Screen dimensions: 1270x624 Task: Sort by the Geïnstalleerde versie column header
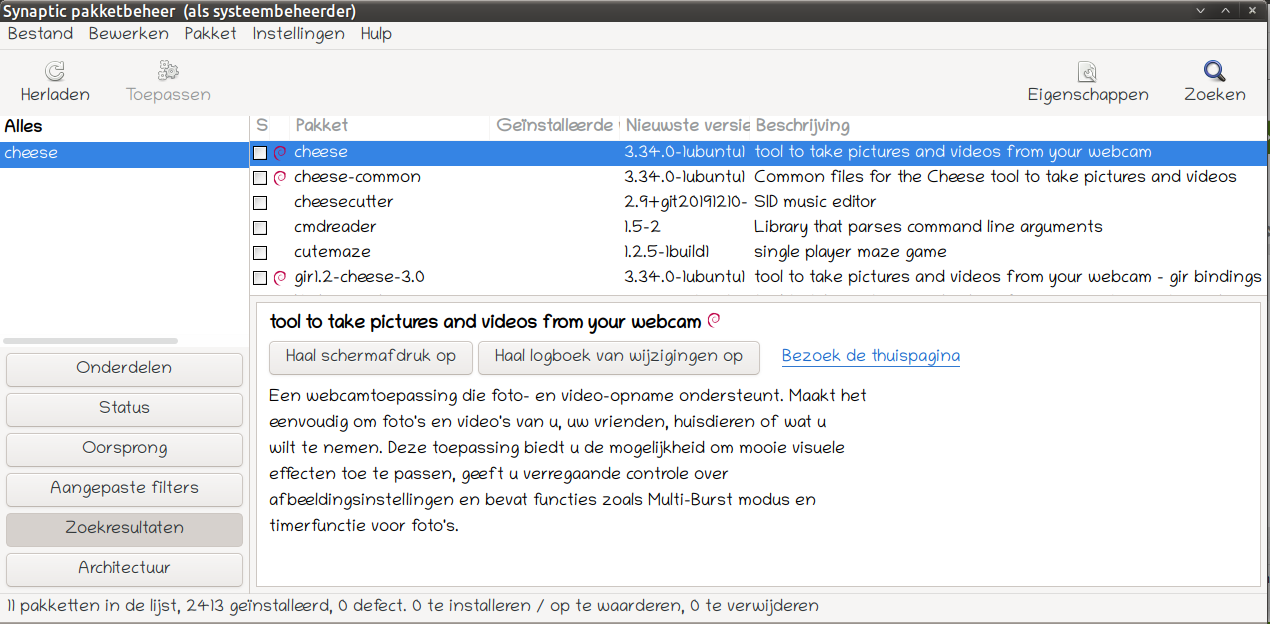click(x=556, y=126)
